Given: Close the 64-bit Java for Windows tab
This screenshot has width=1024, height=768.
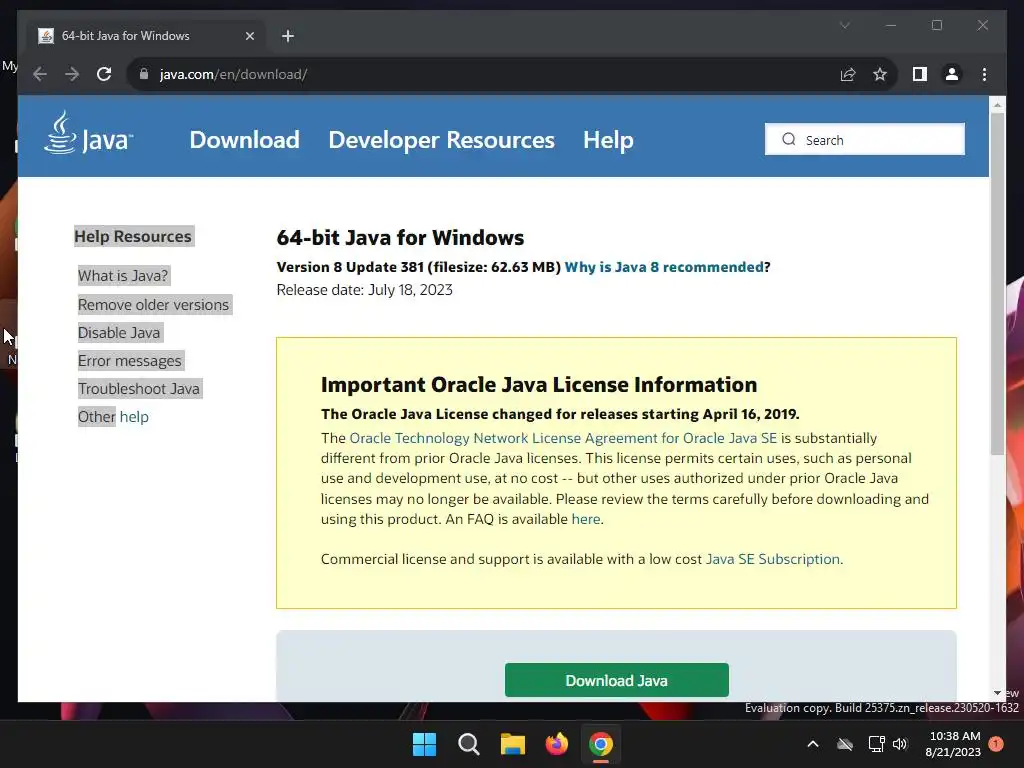Looking at the screenshot, I should [249, 36].
